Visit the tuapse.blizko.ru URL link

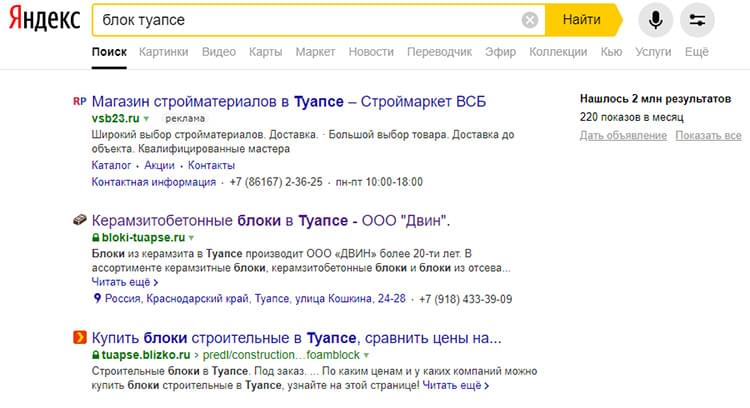tap(146, 355)
